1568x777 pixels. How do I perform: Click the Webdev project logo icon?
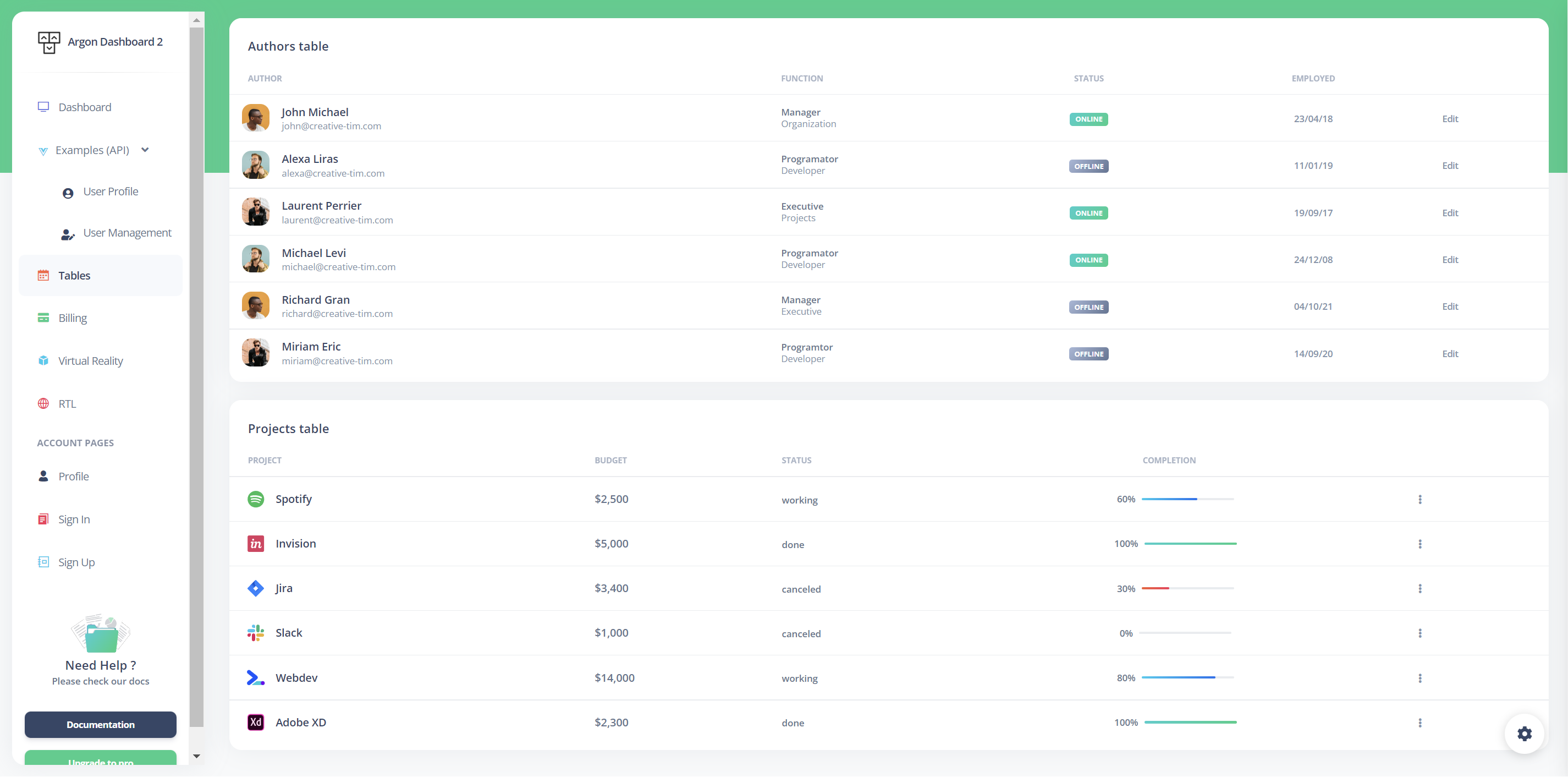click(x=256, y=677)
